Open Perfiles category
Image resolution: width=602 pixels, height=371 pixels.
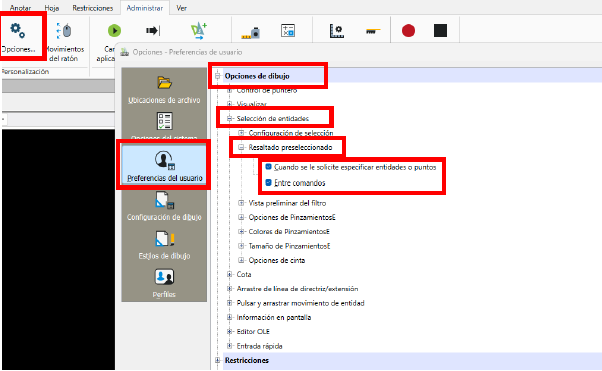(x=164, y=283)
